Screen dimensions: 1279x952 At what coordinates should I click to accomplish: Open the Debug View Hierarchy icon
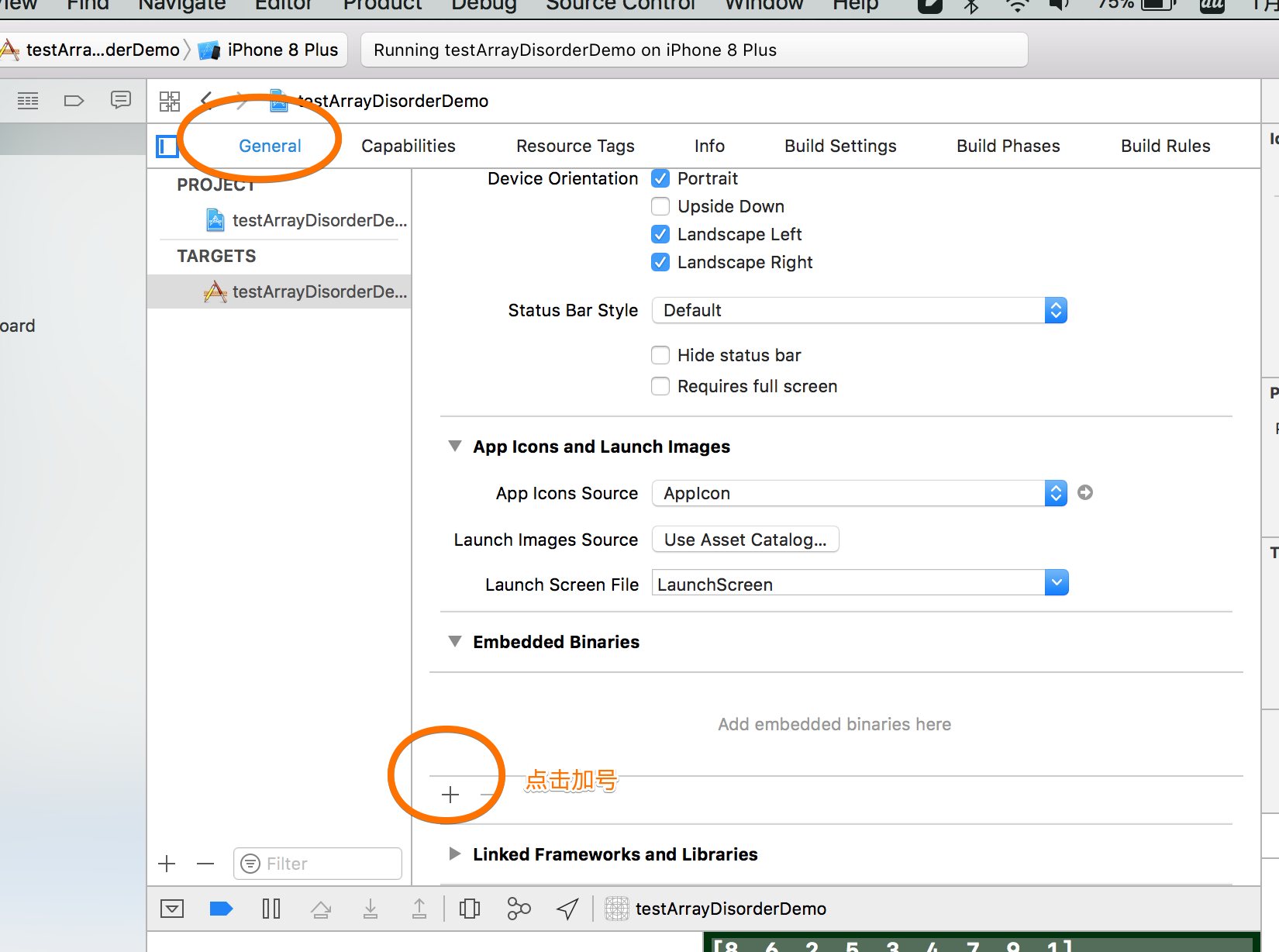470,909
